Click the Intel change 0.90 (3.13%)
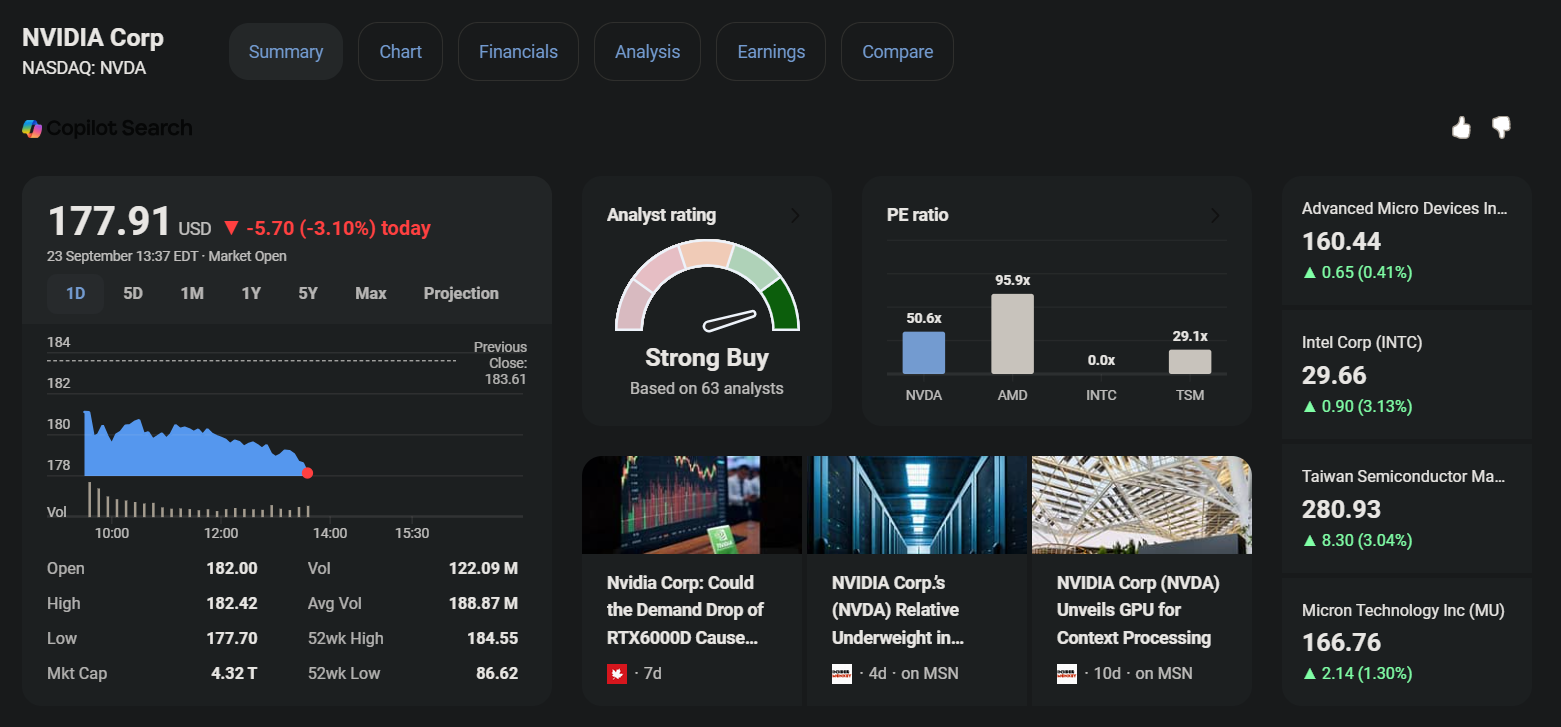This screenshot has height=727, width=1561. 1357,406
